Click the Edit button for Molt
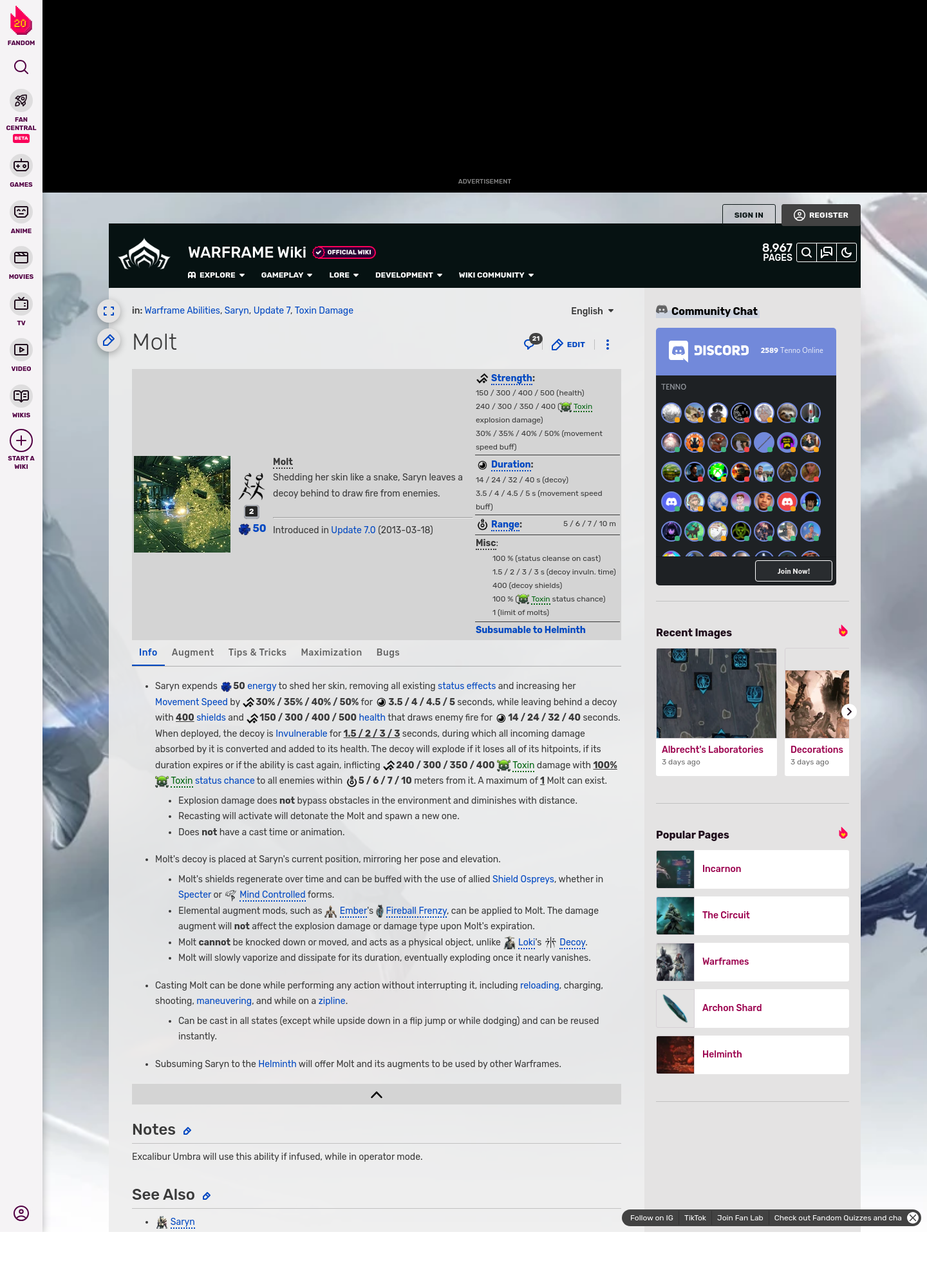The height and width of the screenshot is (1288, 927). [x=568, y=345]
